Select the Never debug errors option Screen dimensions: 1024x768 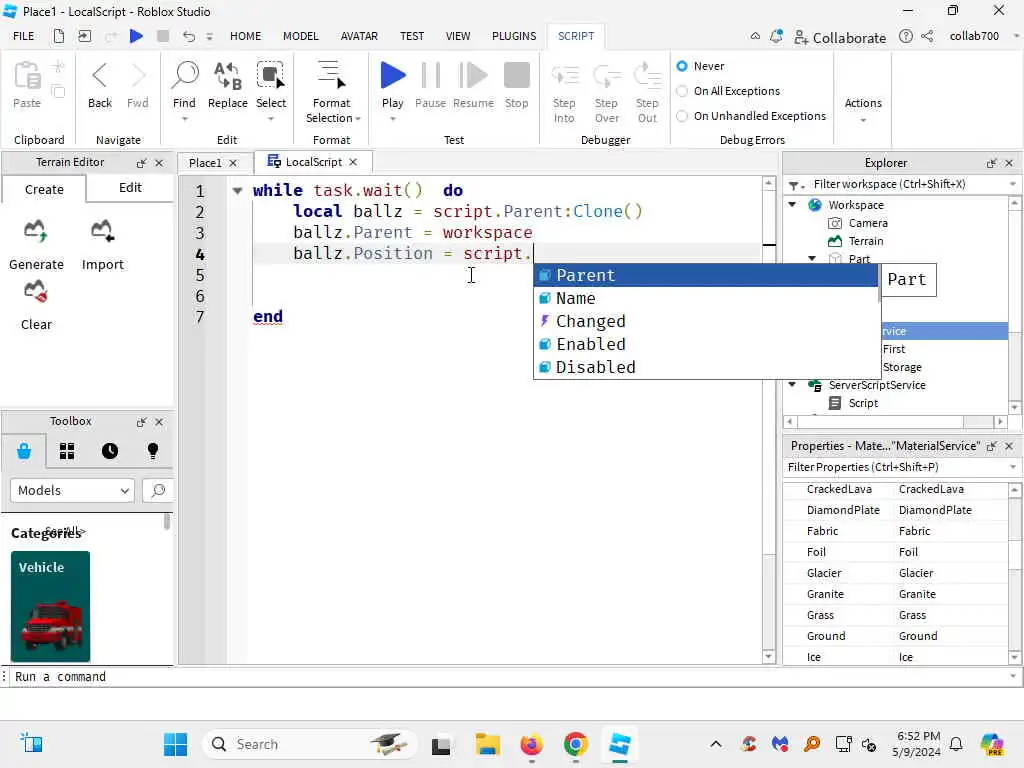682,66
